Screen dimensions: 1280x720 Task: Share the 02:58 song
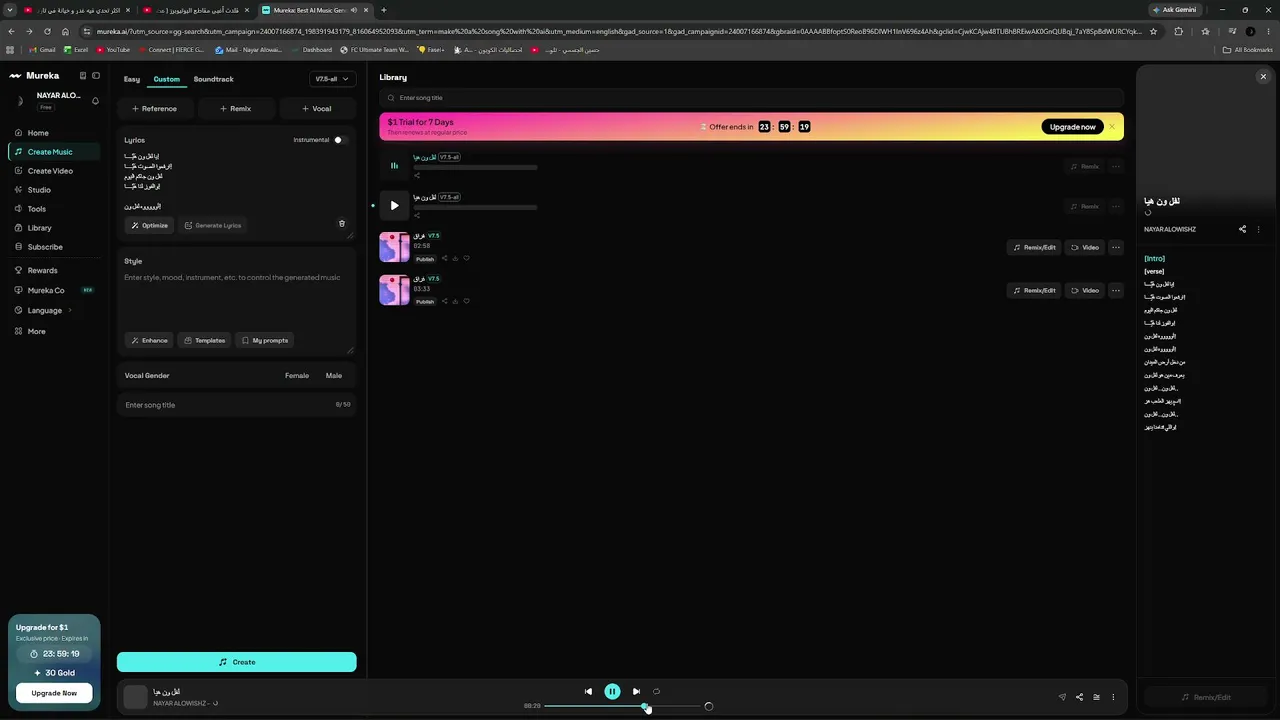click(444, 258)
